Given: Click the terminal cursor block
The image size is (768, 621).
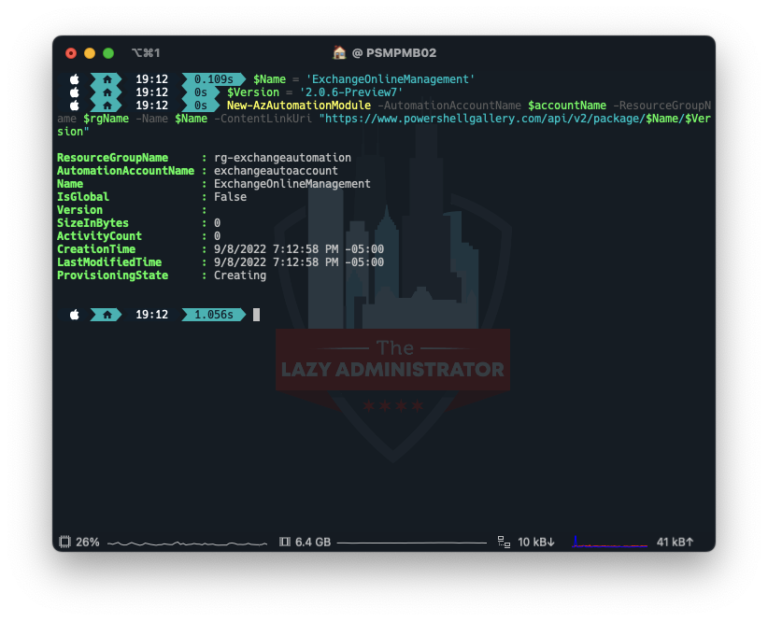Looking at the screenshot, I should click(x=256, y=315).
